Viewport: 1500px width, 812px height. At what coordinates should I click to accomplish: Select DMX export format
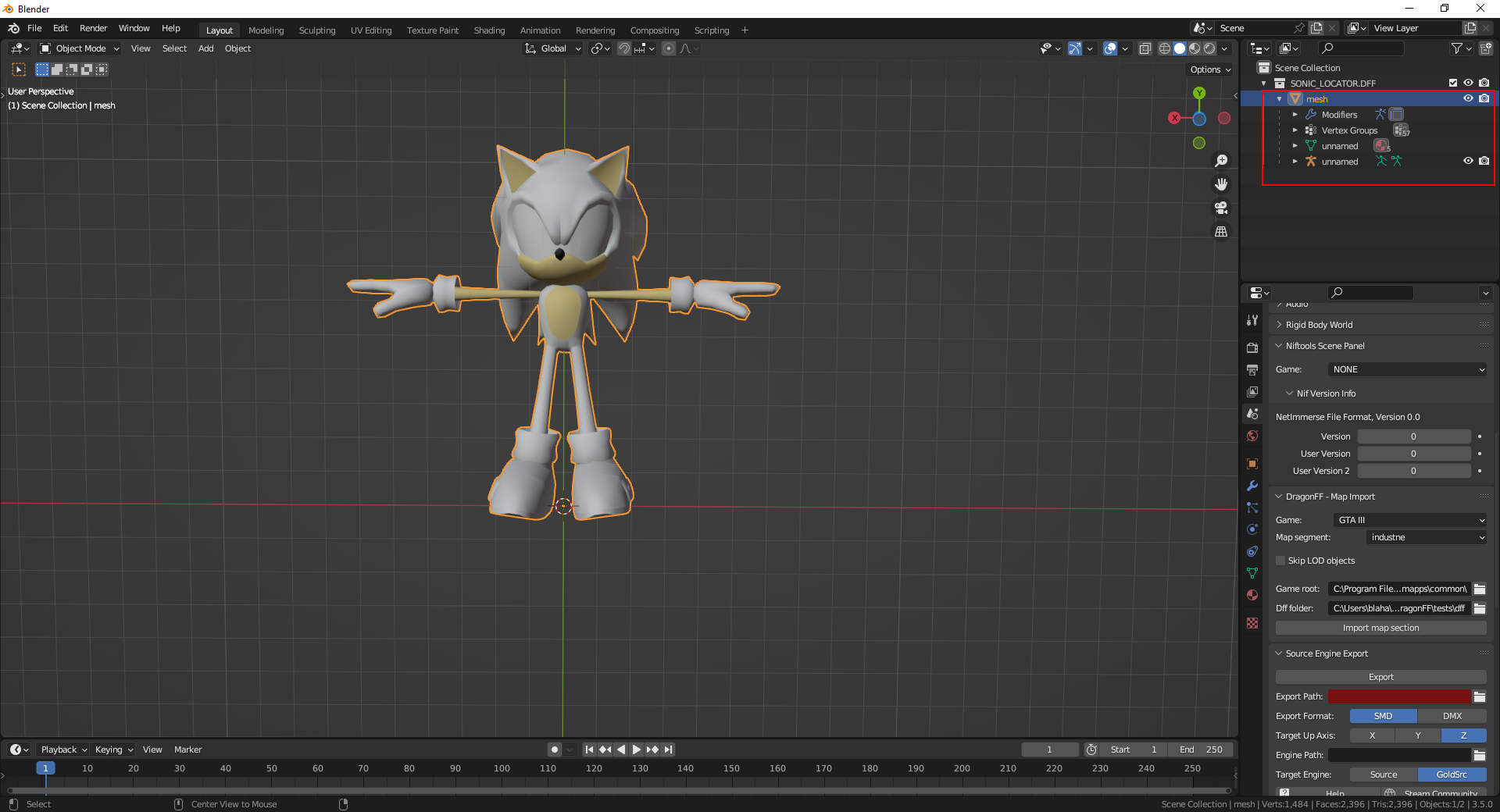(x=1452, y=716)
